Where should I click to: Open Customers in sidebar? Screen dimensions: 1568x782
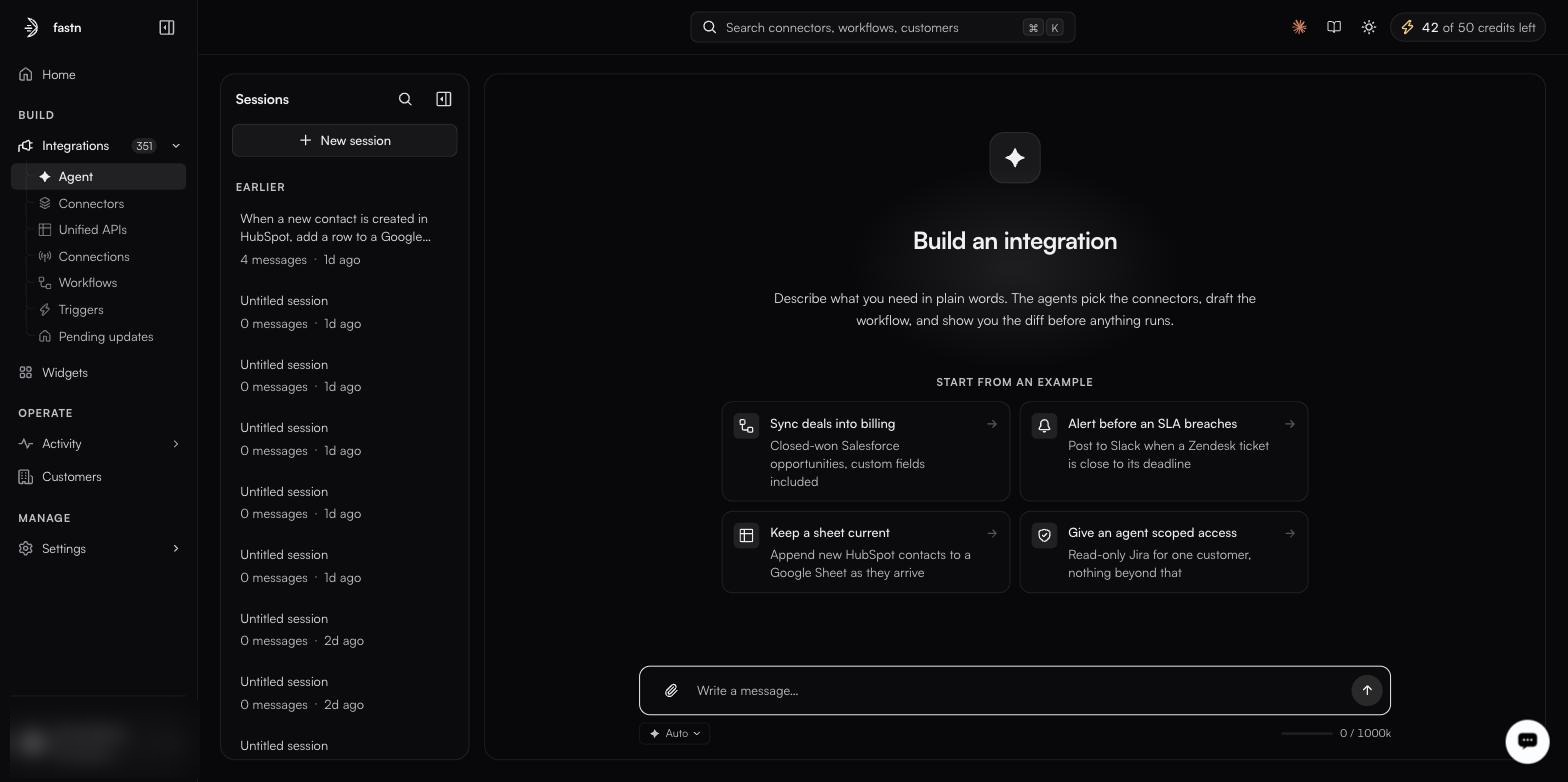[x=98, y=476]
